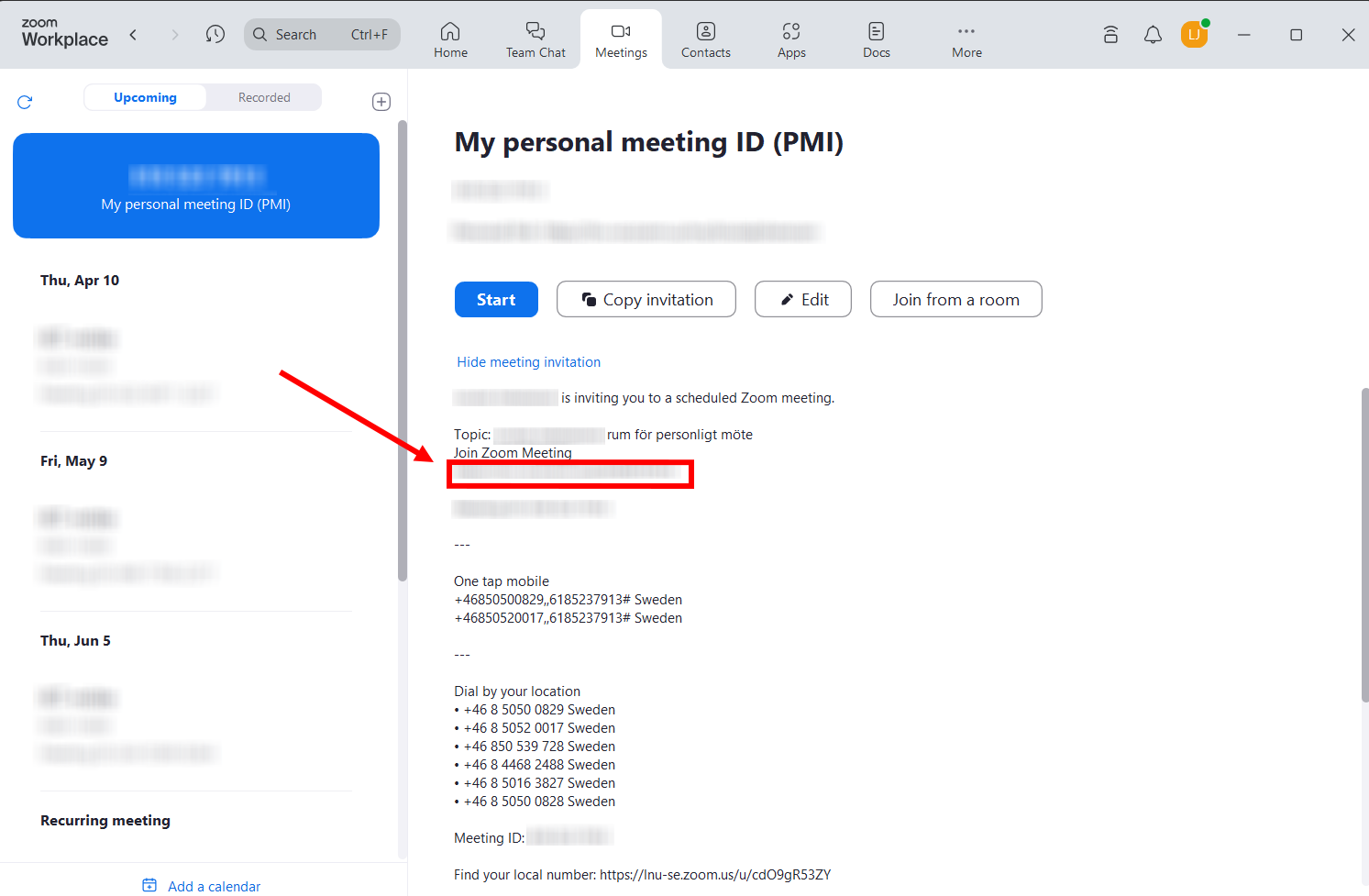The image size is (1369, 896).
Task: Click Dial by your location text
Action: [517, 691]
